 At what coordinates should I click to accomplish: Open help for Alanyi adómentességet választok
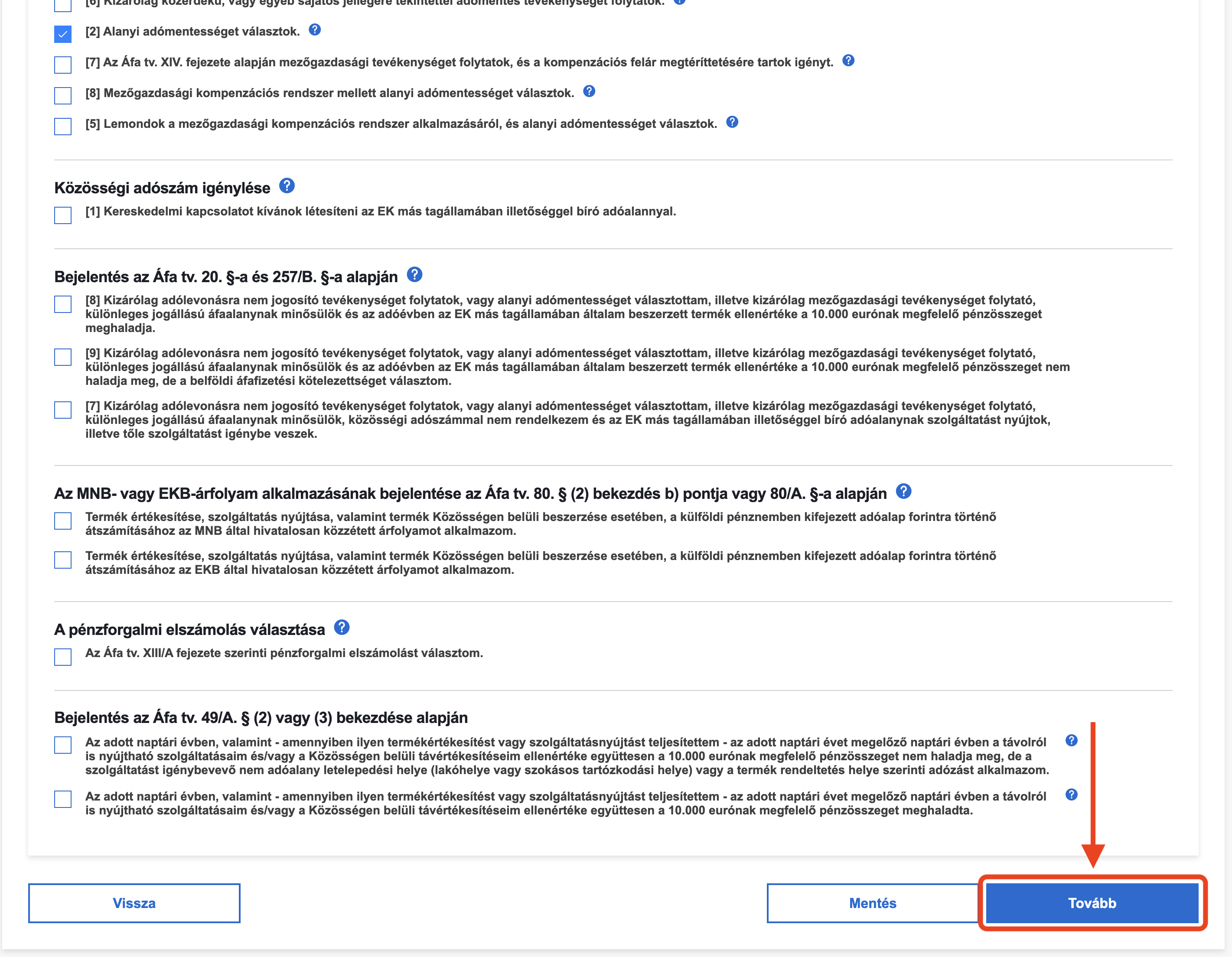[x=315, y=30]
